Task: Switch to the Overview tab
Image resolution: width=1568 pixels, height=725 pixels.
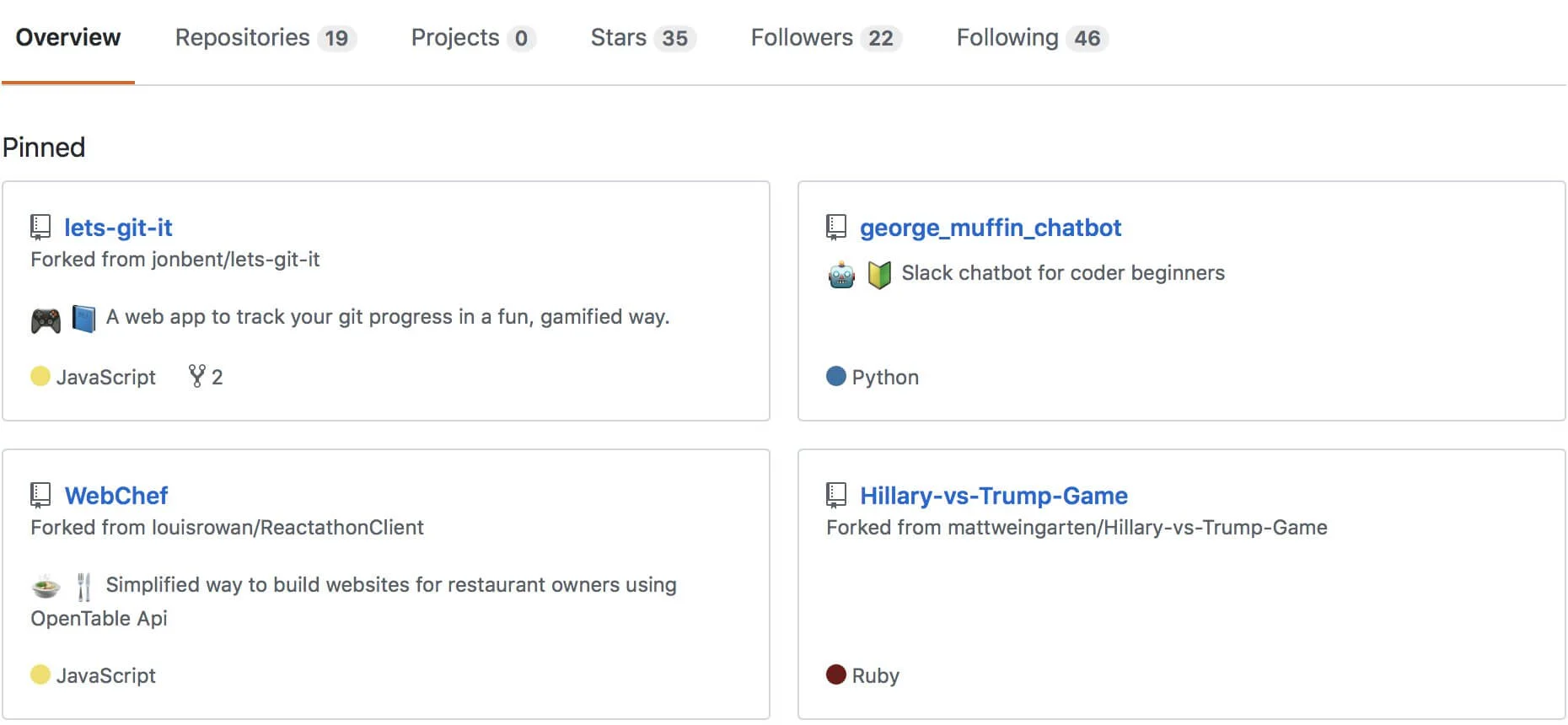Action: pyautogui.click(x=68, y=38)
